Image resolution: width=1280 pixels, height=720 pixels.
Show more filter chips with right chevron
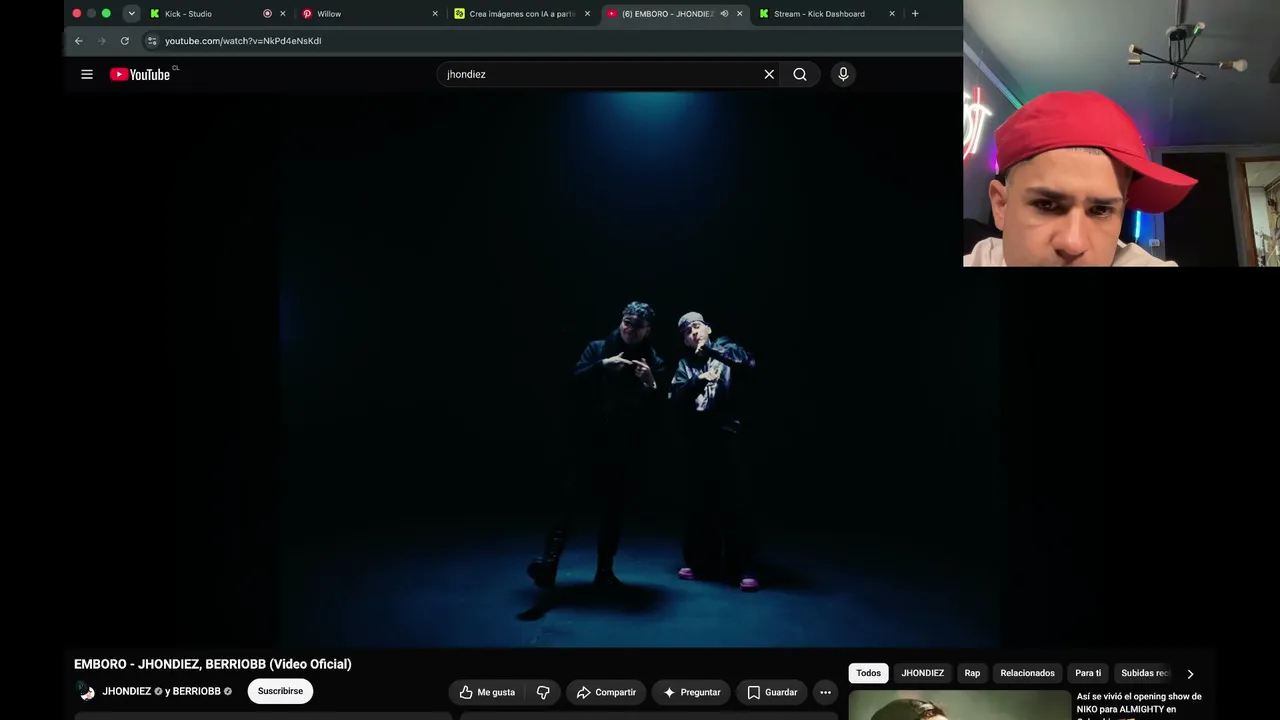(1190, 674)
